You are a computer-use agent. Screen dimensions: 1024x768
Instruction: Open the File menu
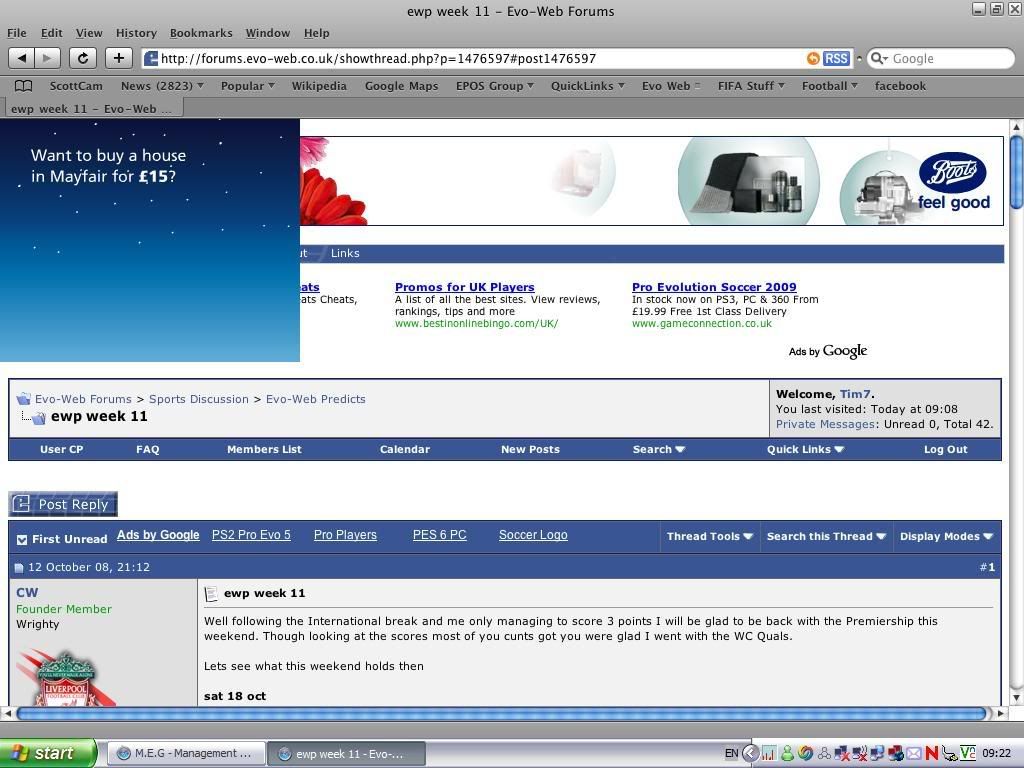coord(17,33)
